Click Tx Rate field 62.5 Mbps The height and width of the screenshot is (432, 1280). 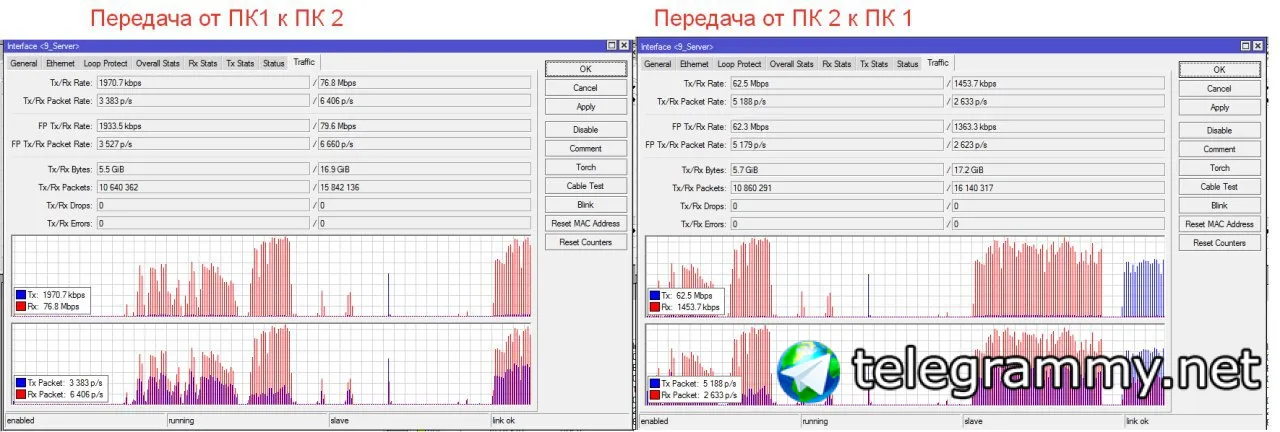point(837,84)
